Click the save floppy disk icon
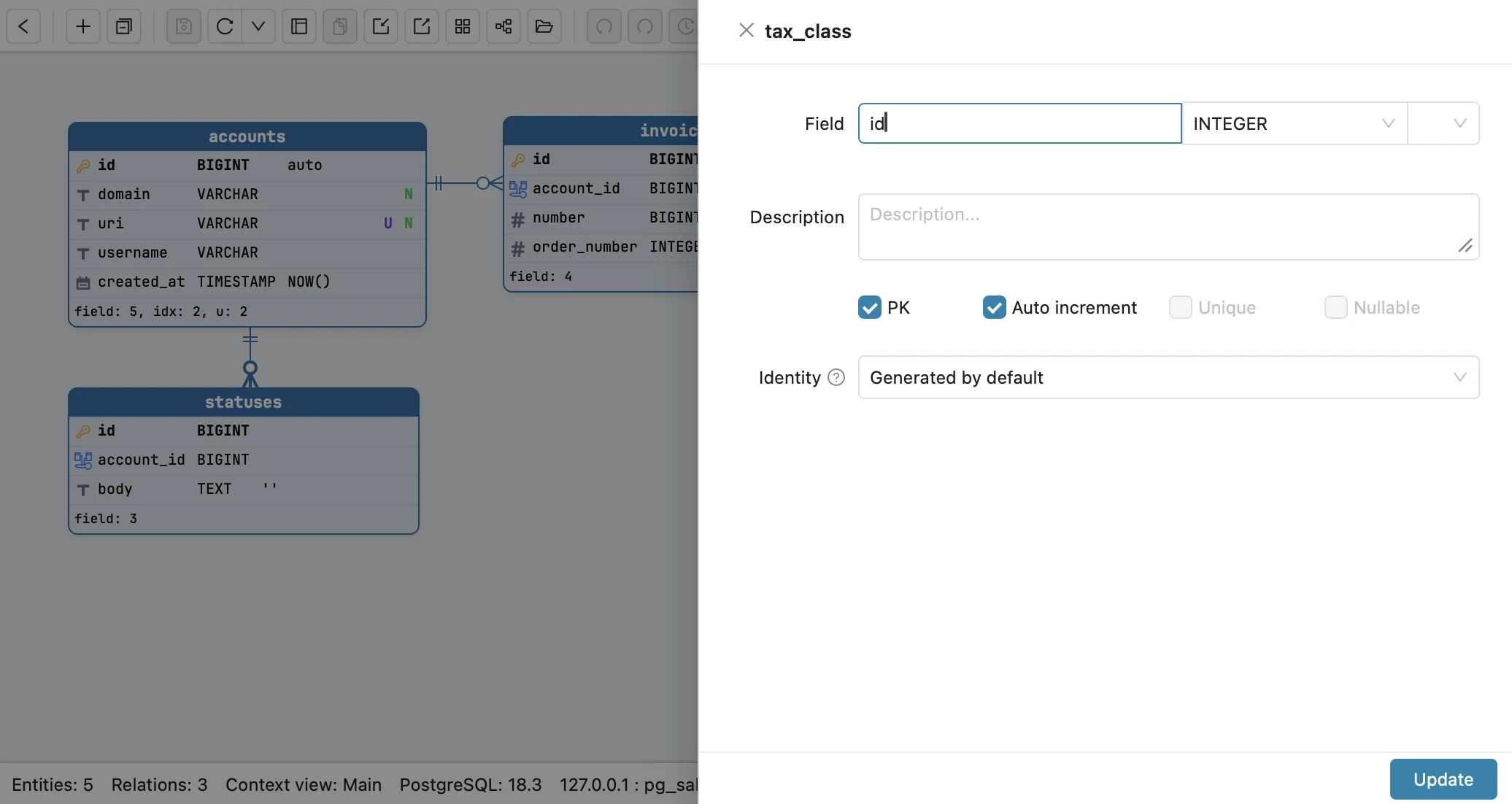Image resolution: width=1512 pixels, height=804 pixels. point(184,27)
